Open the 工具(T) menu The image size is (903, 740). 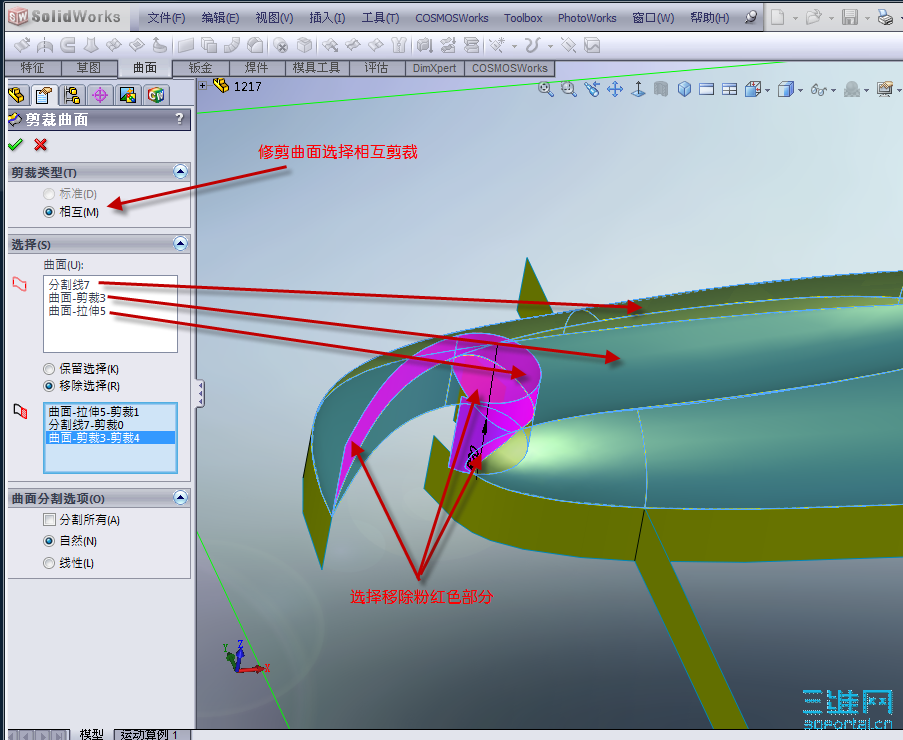tap(380, 18)
